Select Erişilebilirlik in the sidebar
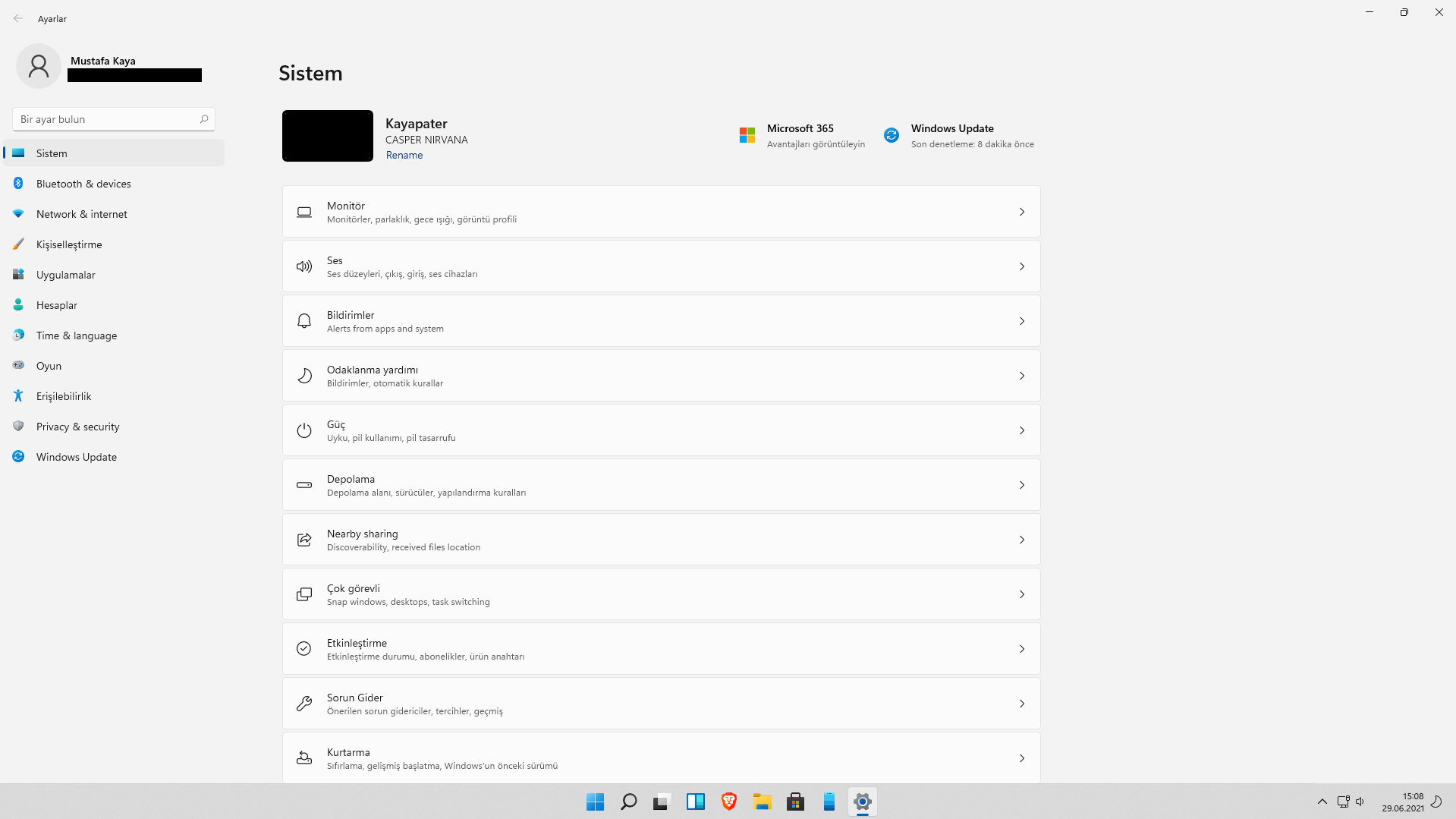1456x819 pixels. click(x=115, y=396)
